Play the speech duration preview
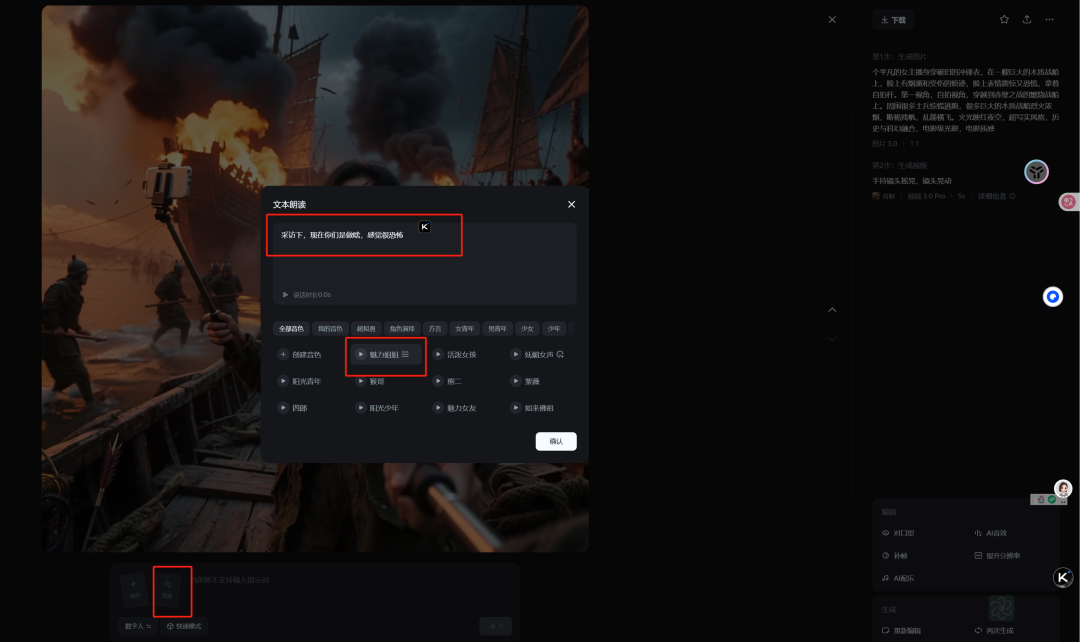 285,295
